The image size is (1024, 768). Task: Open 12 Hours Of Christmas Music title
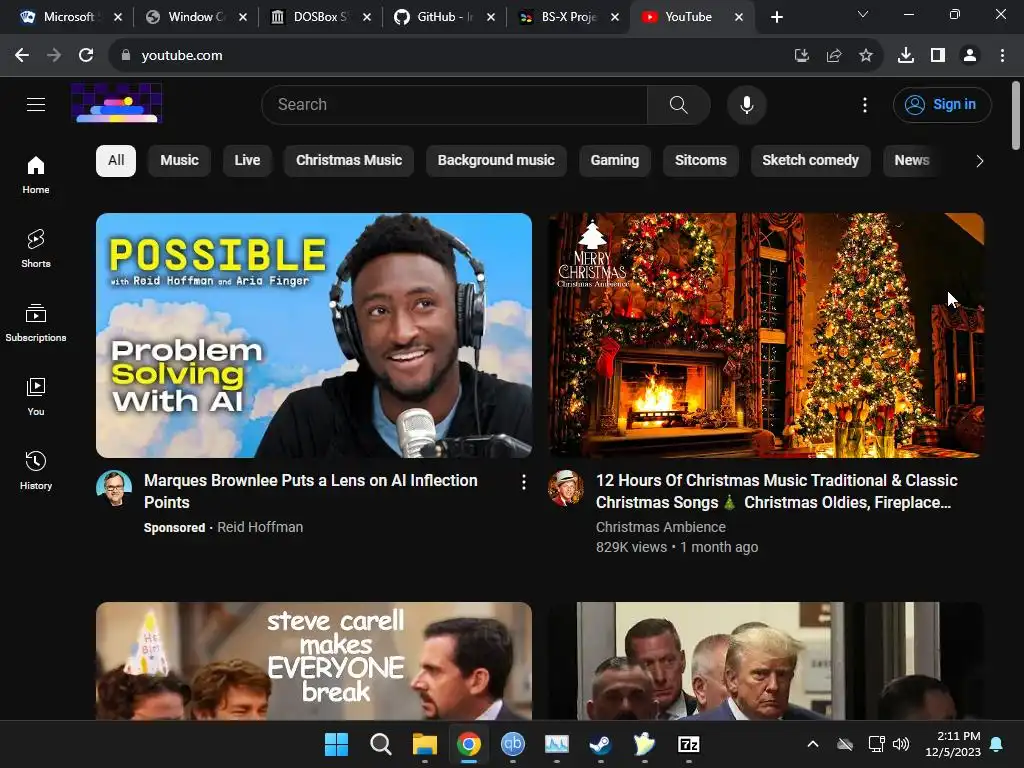[776, 491]
